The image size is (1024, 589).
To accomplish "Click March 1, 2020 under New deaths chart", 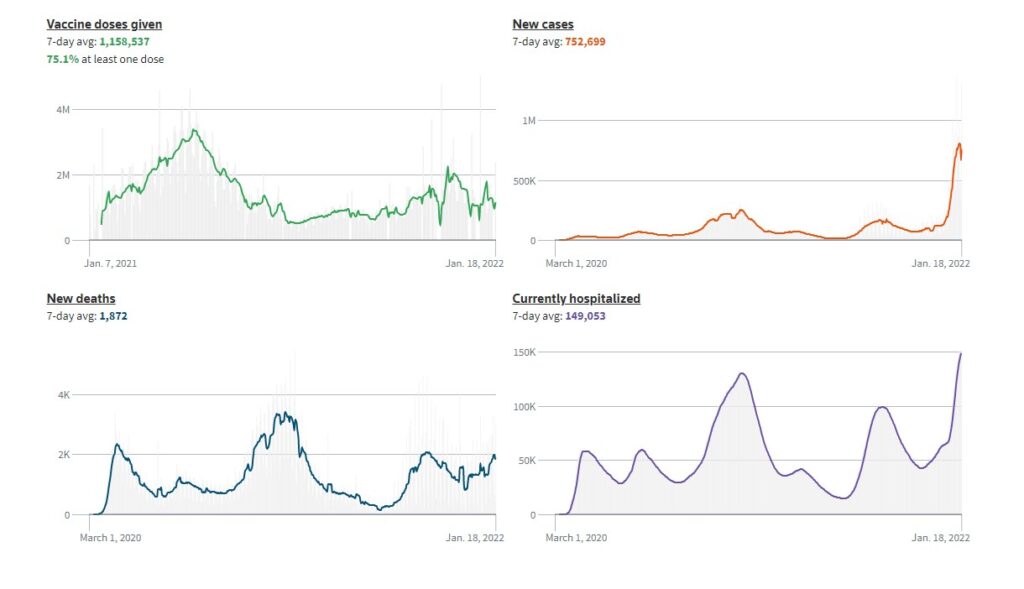I will click(x=111, y=538).
